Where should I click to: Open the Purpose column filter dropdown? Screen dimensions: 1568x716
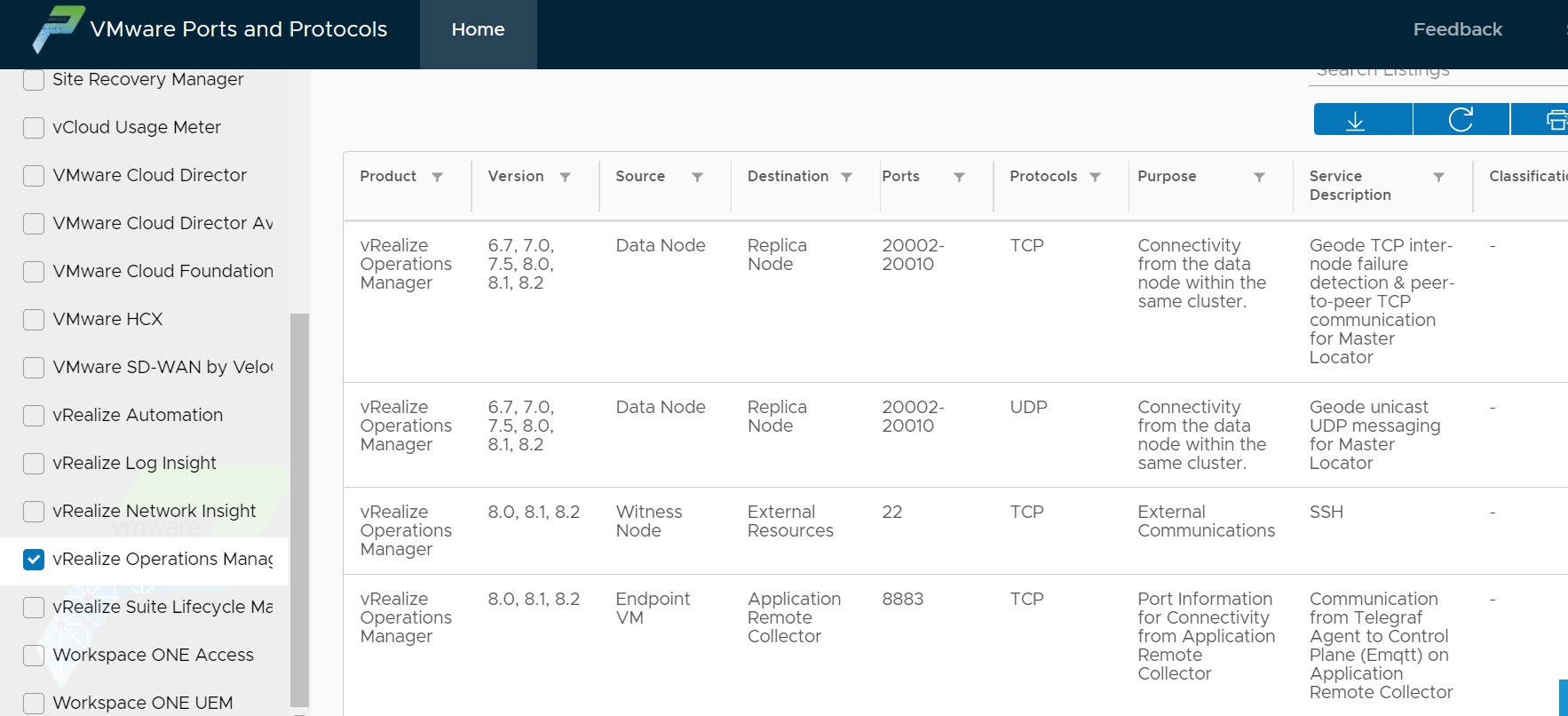click(1258, 177)
